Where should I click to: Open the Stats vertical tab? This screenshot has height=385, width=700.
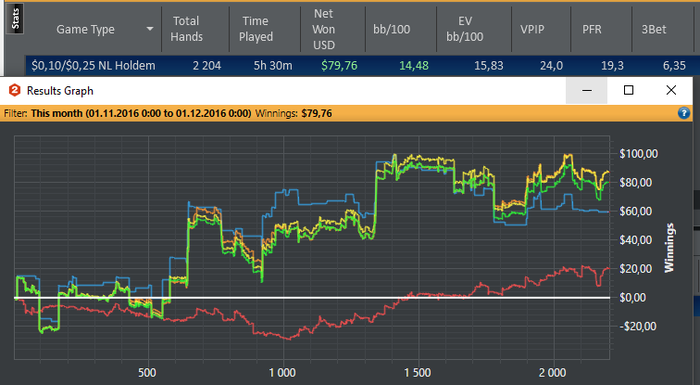tap(16, 19)
